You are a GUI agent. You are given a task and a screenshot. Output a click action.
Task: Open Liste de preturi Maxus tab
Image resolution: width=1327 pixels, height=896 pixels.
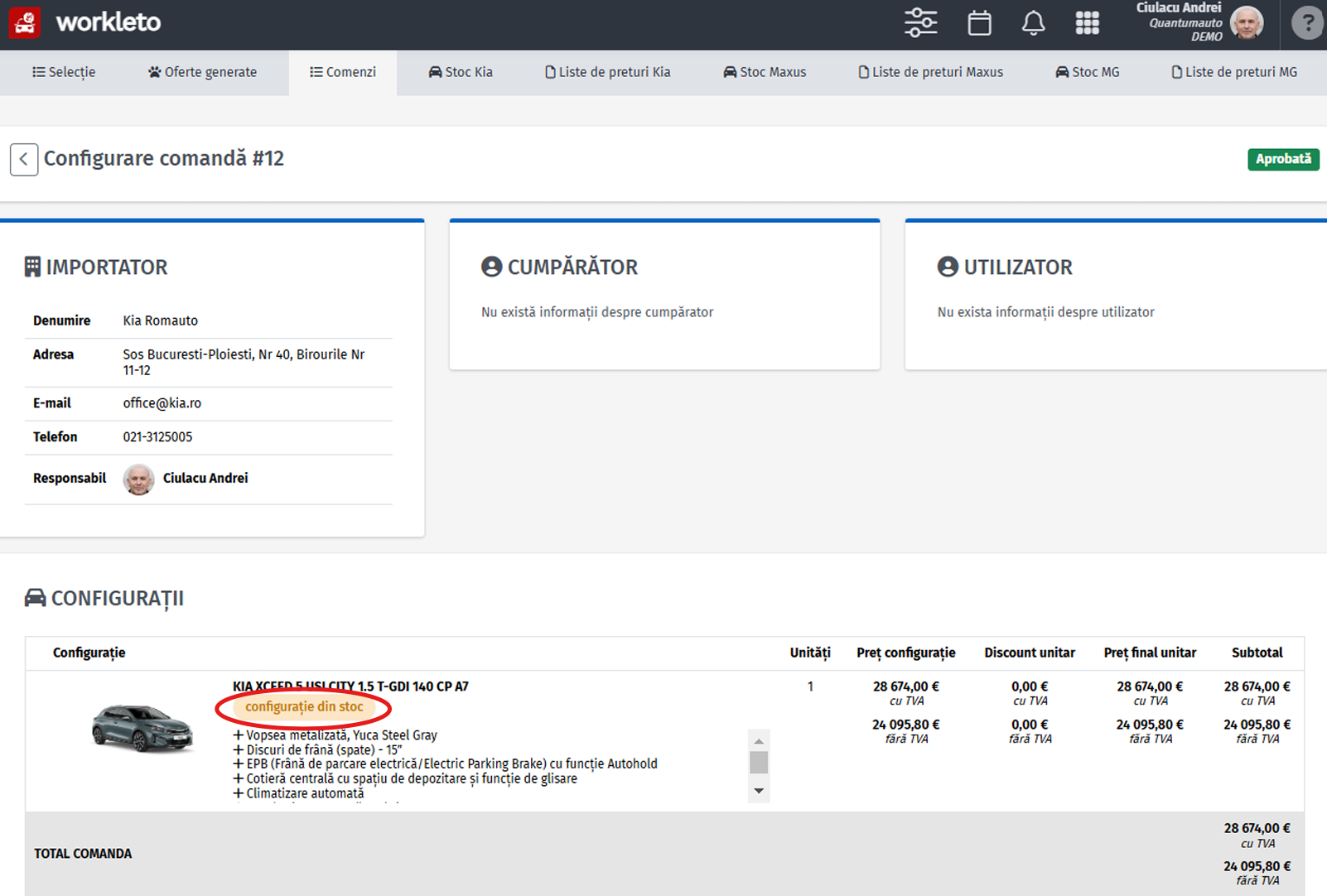tap(931, 72)
